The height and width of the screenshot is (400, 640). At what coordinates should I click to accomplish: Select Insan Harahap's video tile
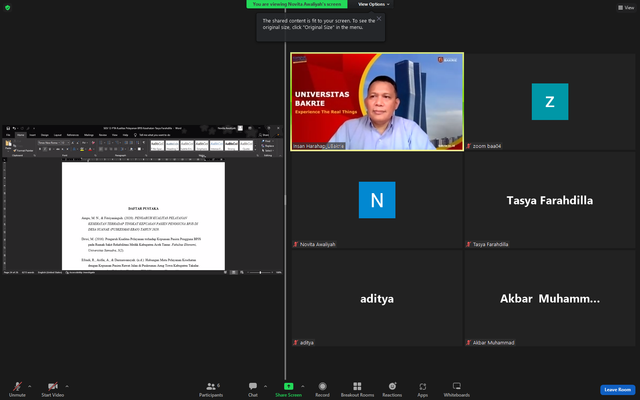point(377,101)
